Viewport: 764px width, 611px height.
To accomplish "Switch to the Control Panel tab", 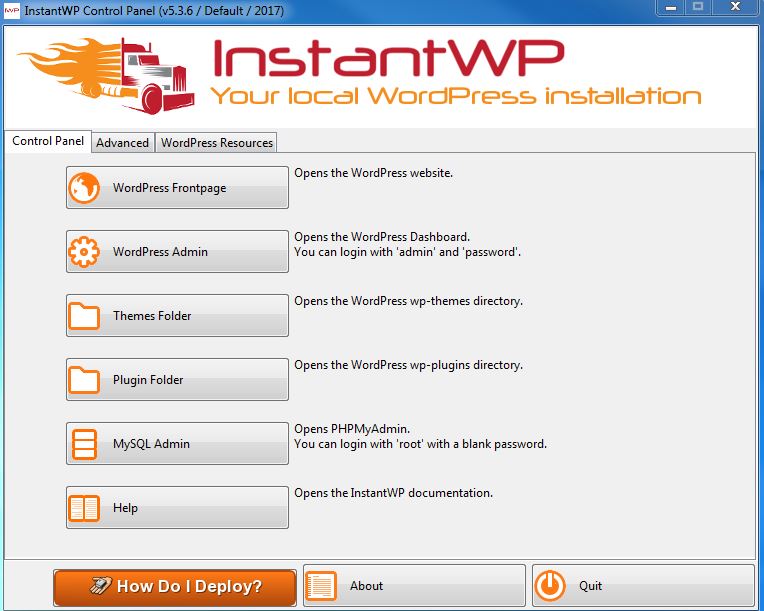I will [48, 141].
